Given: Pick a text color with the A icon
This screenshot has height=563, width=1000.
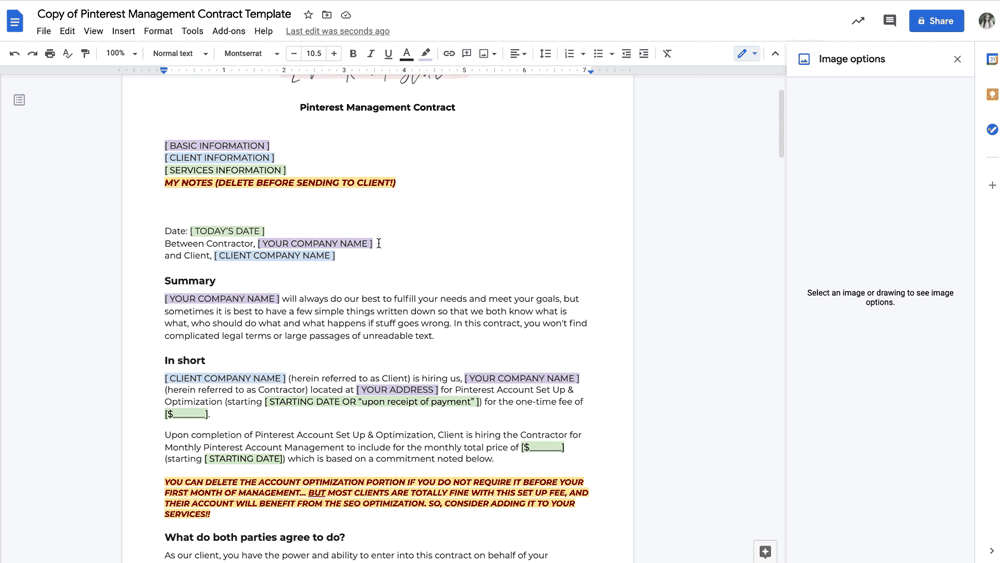Looking at the screenshot, I should pos(406,54).
